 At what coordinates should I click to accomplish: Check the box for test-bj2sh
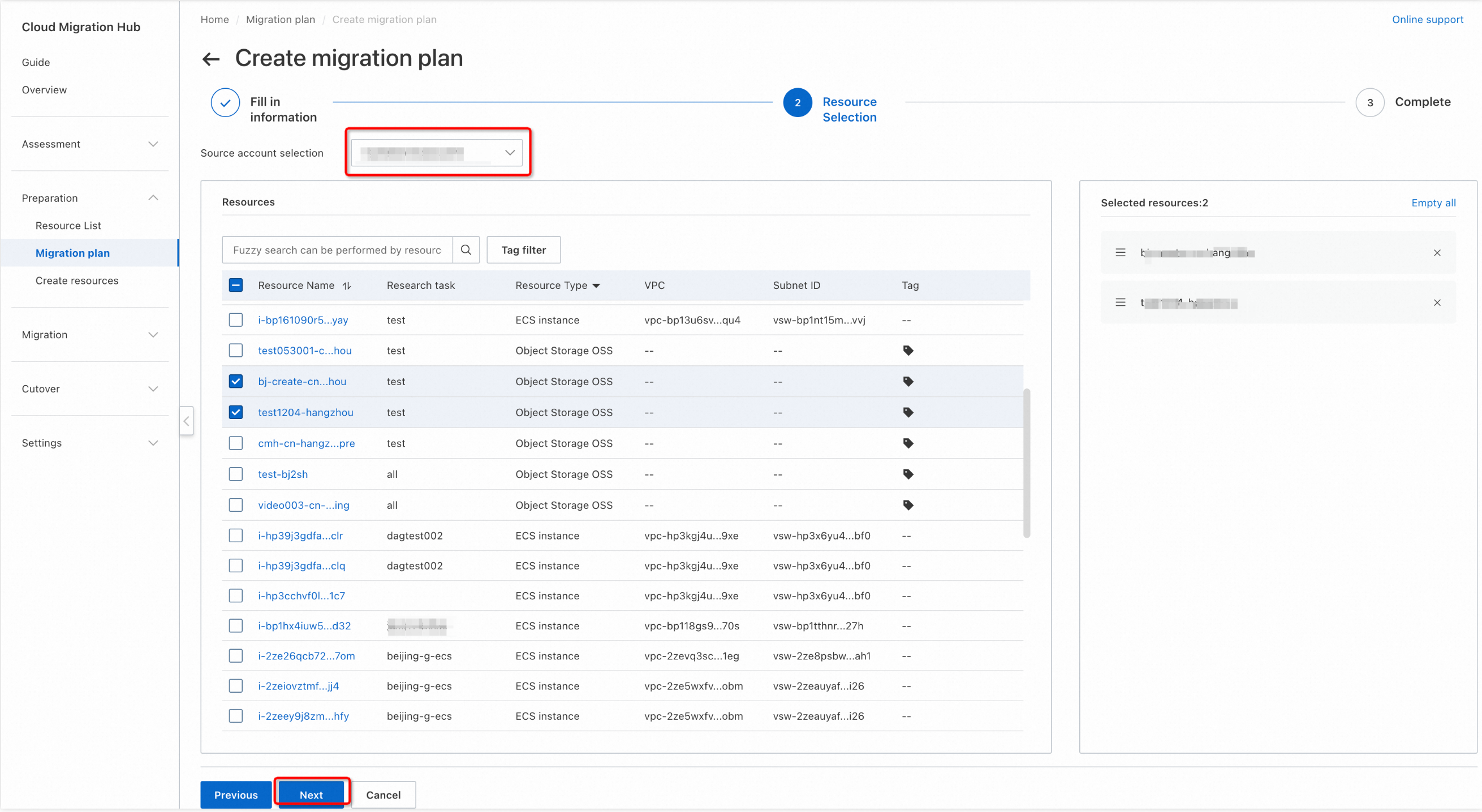pyautogui.click(x=235, y=474)
